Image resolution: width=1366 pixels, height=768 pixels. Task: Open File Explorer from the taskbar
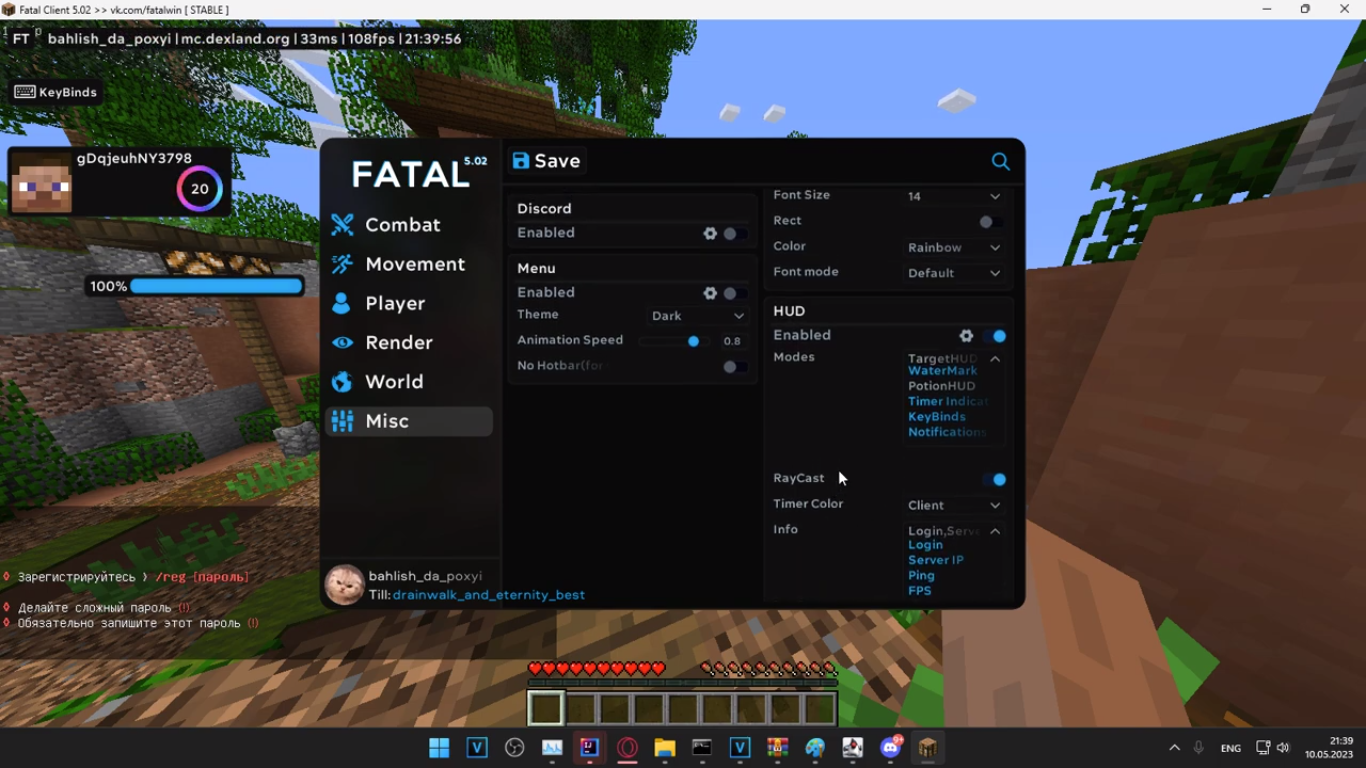[665, 748]
